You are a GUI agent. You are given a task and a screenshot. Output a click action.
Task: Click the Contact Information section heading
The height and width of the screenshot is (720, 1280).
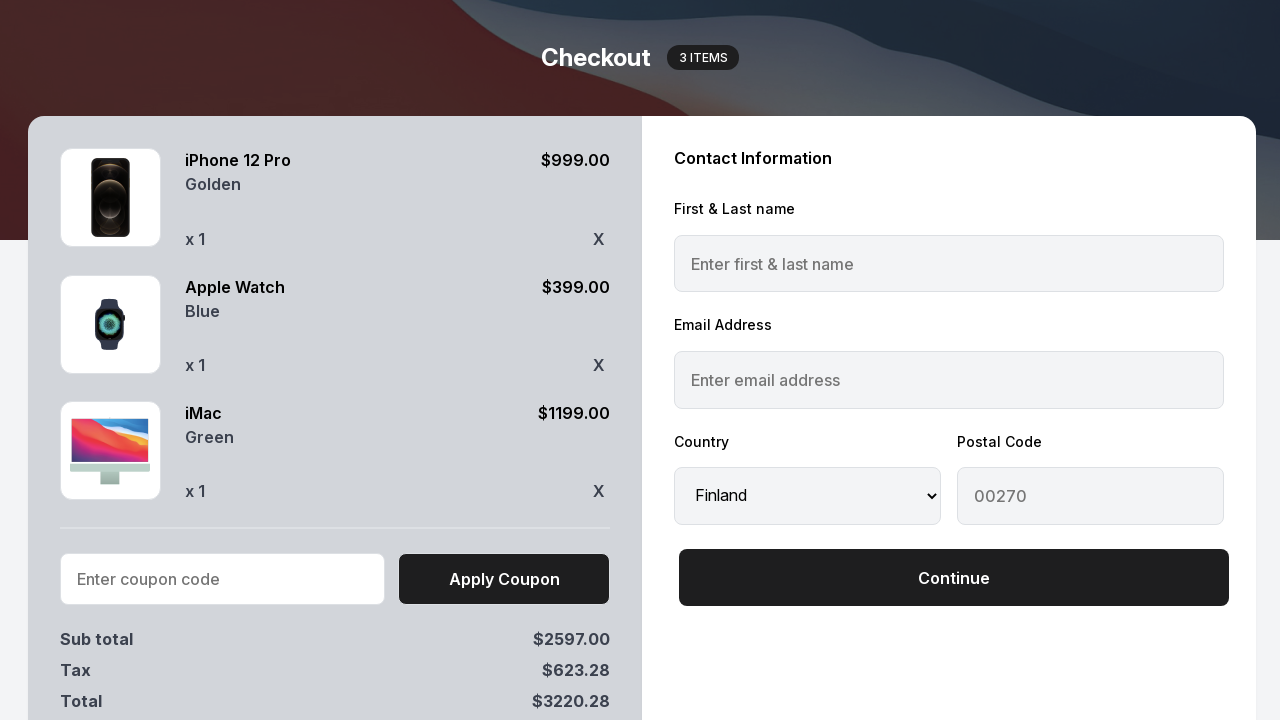pyautogui.click(x=752, y=158)
